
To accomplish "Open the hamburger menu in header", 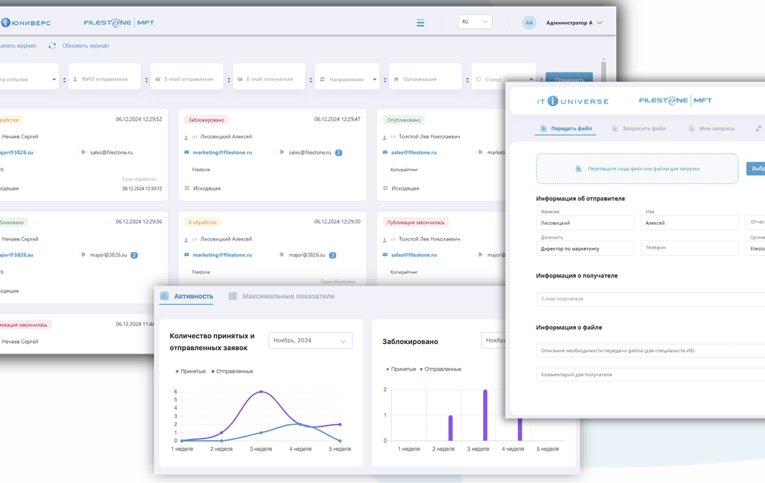I will tap(420, 23).
